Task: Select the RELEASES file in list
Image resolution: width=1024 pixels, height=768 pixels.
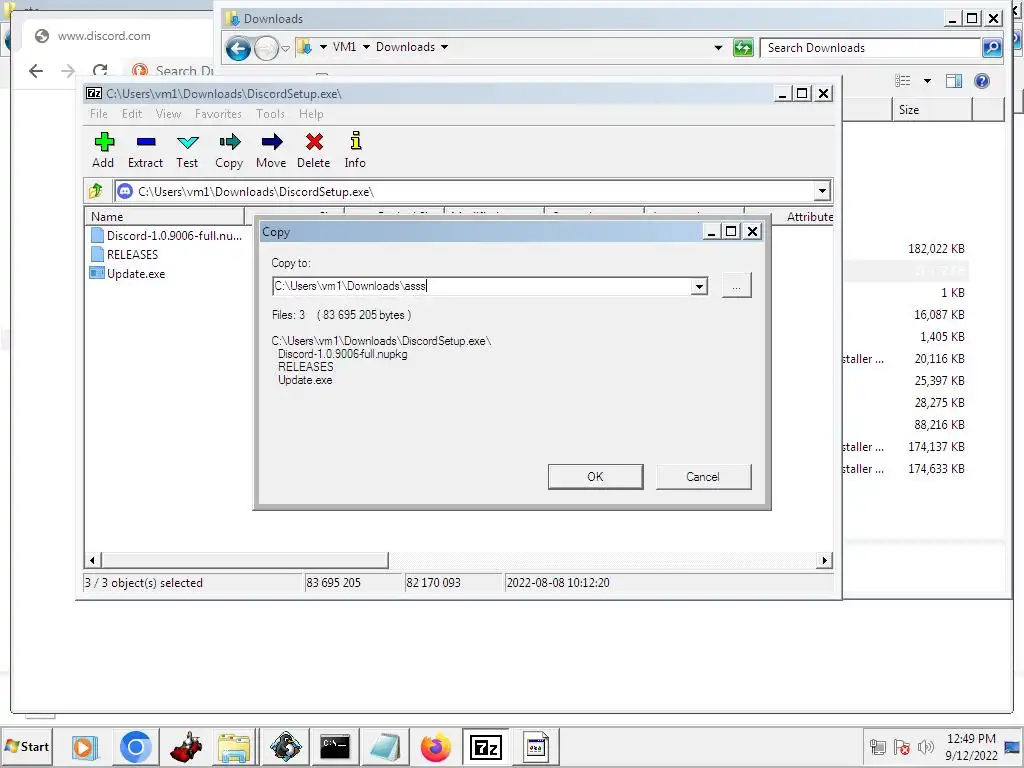Action: [124, 255]
